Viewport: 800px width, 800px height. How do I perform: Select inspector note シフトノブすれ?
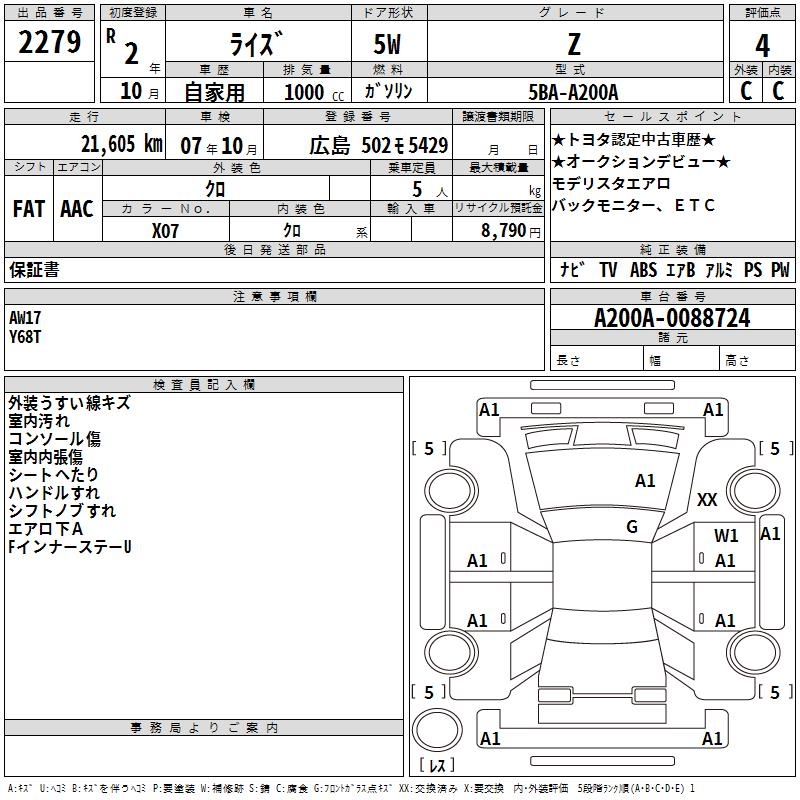click(x=62, y=511)
